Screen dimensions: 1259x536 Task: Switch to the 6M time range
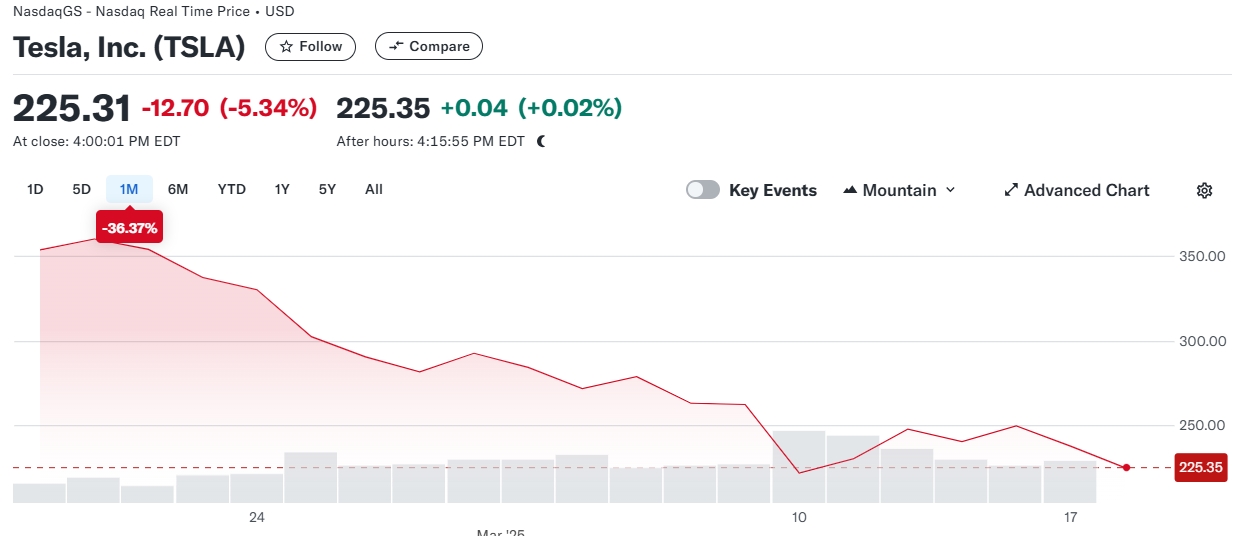tap(178, 189)
